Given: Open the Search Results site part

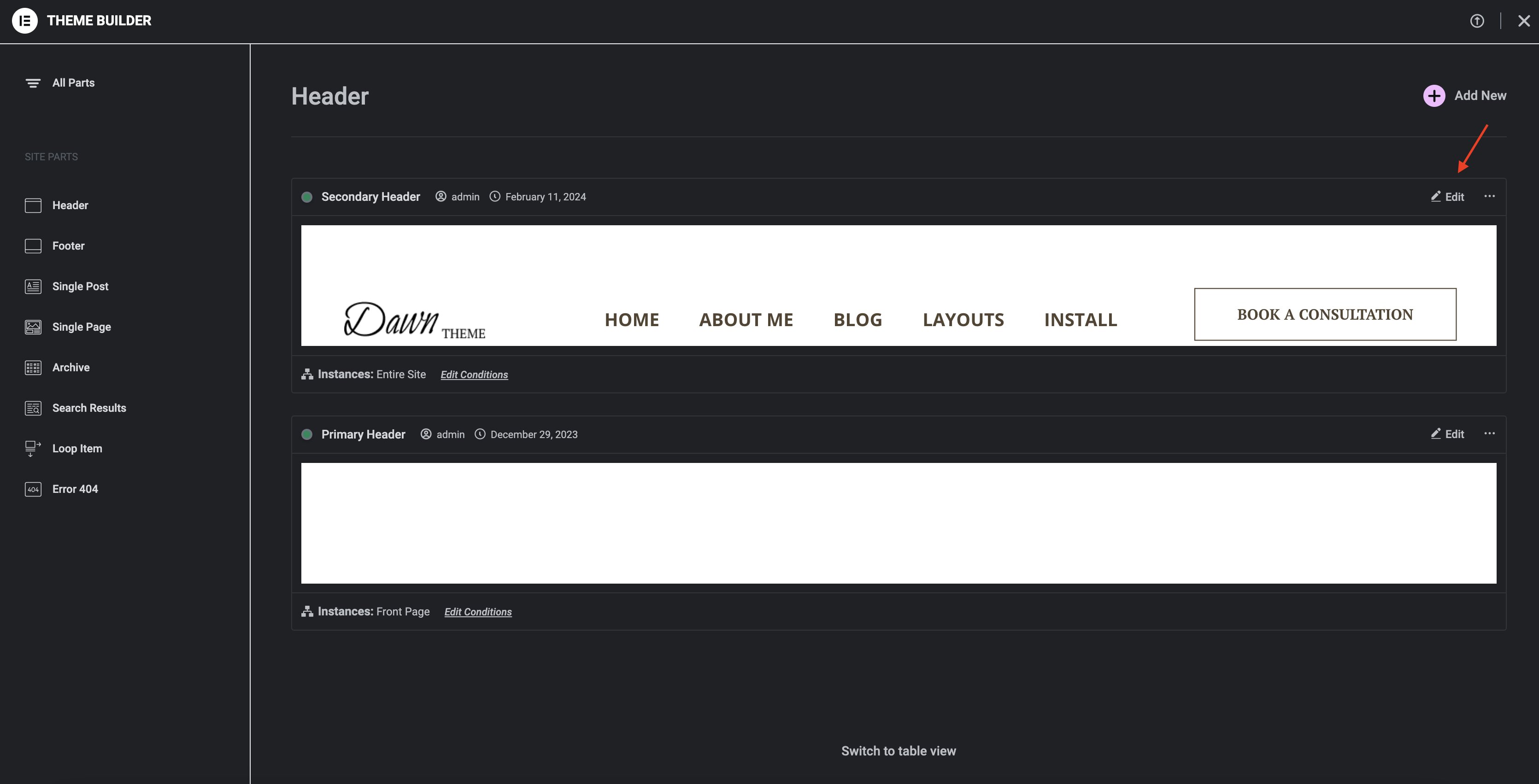Looking at the screenshot, I should (x=88, y=408).
